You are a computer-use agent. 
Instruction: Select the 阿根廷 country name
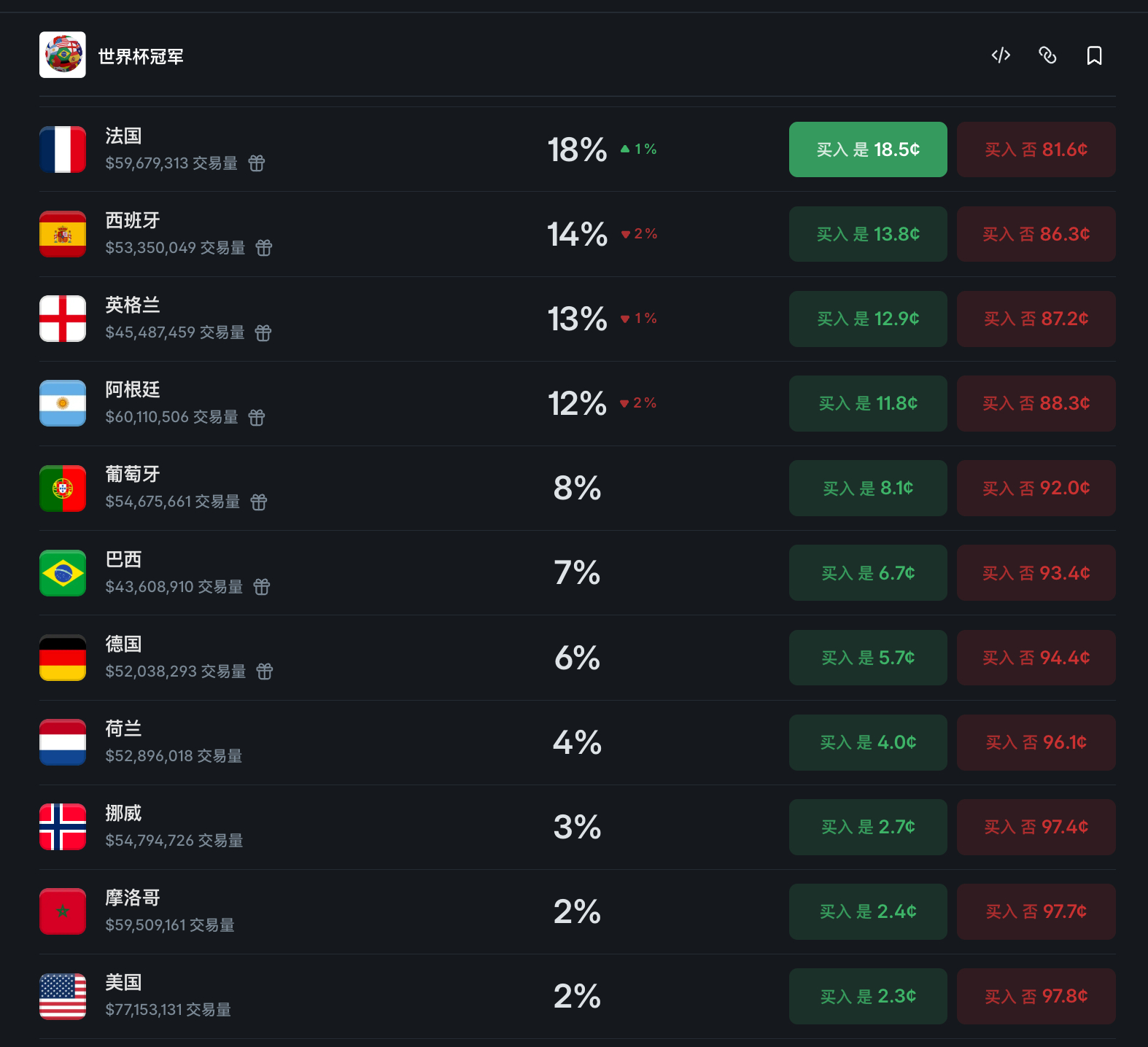point(133,390)
